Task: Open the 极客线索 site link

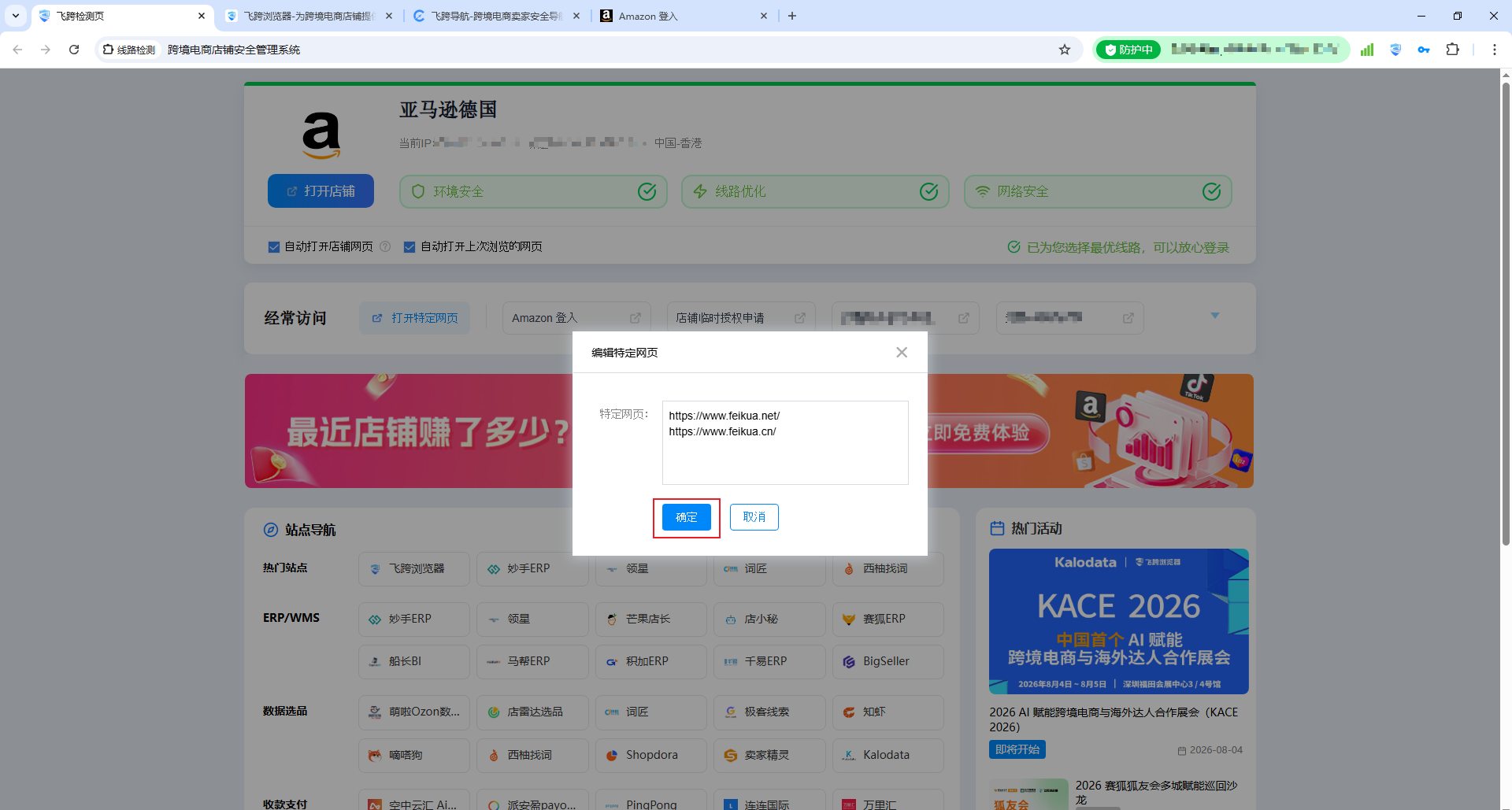Action: 769,712
